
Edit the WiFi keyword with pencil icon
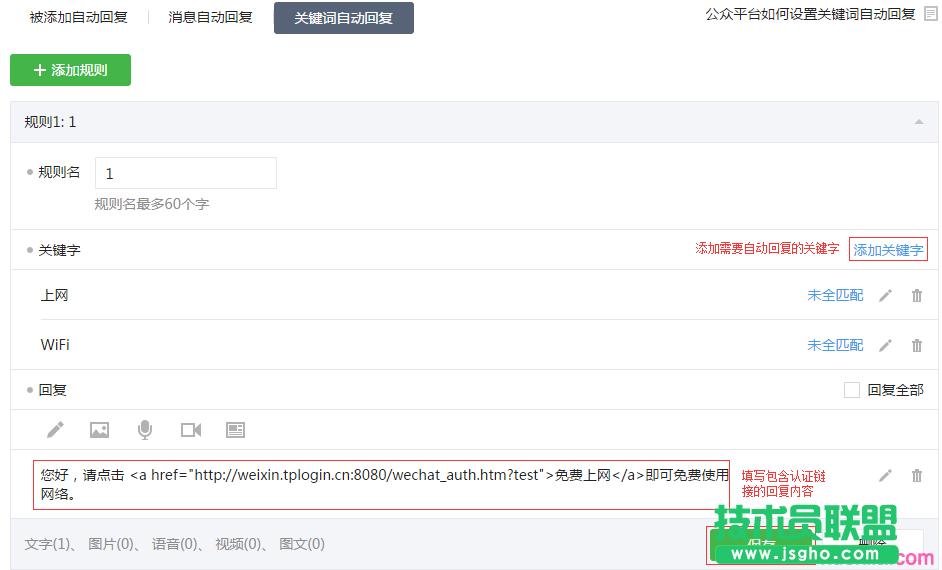point(885,346)
